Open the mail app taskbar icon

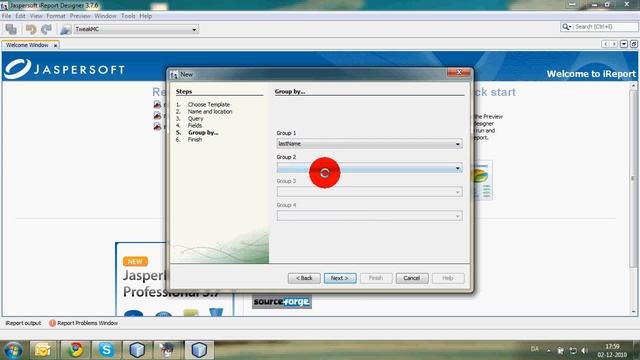pos(43,350)
